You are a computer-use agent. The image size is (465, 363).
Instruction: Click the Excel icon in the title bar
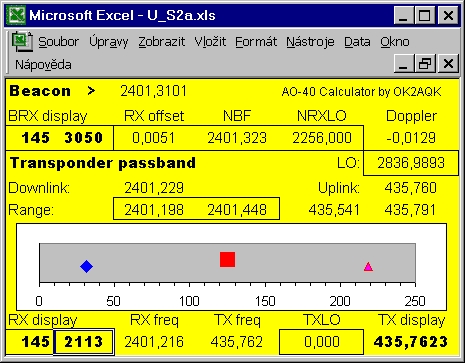pyautogui.click(x=17, y=15)
